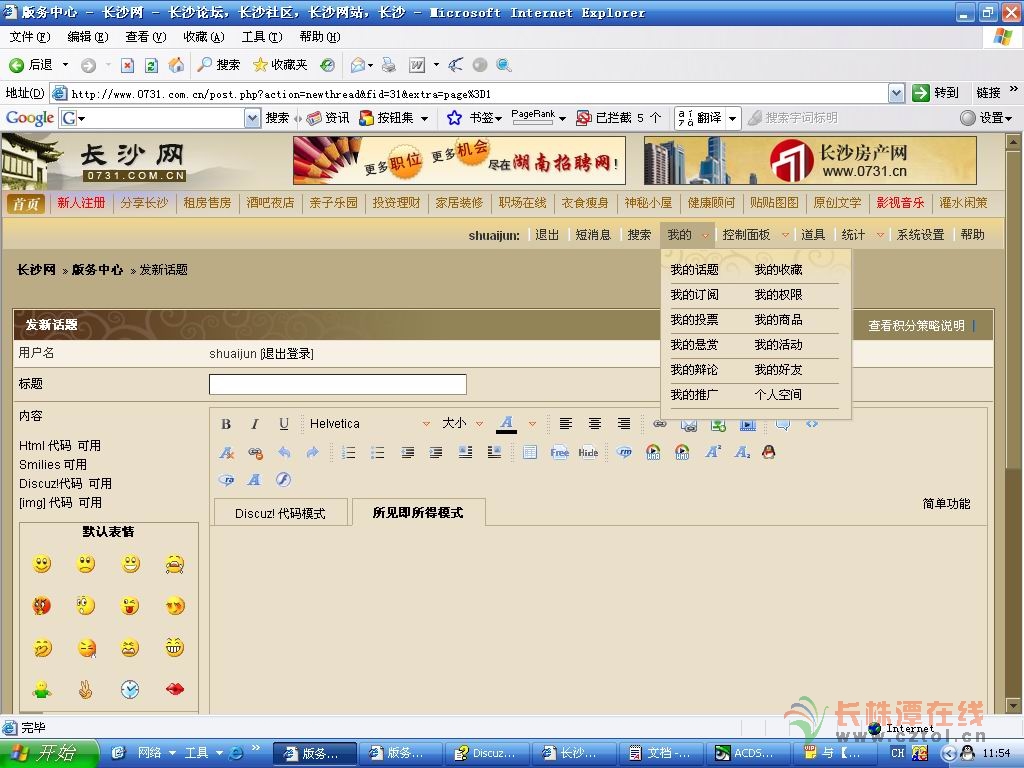
Task: Switch to Discuz! 代码模式 tab
Action: [x=280, y=513]
